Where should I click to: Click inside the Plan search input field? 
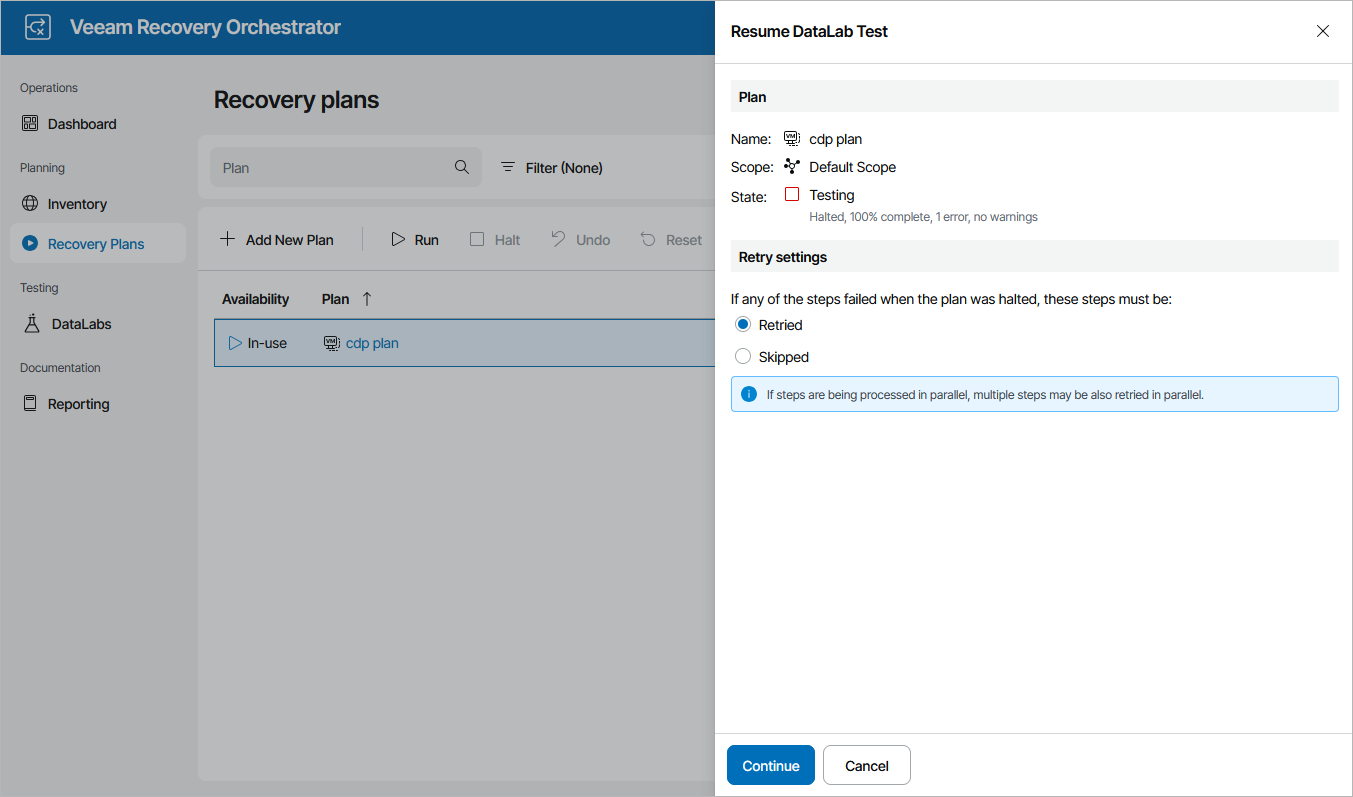tap(330, 167)
